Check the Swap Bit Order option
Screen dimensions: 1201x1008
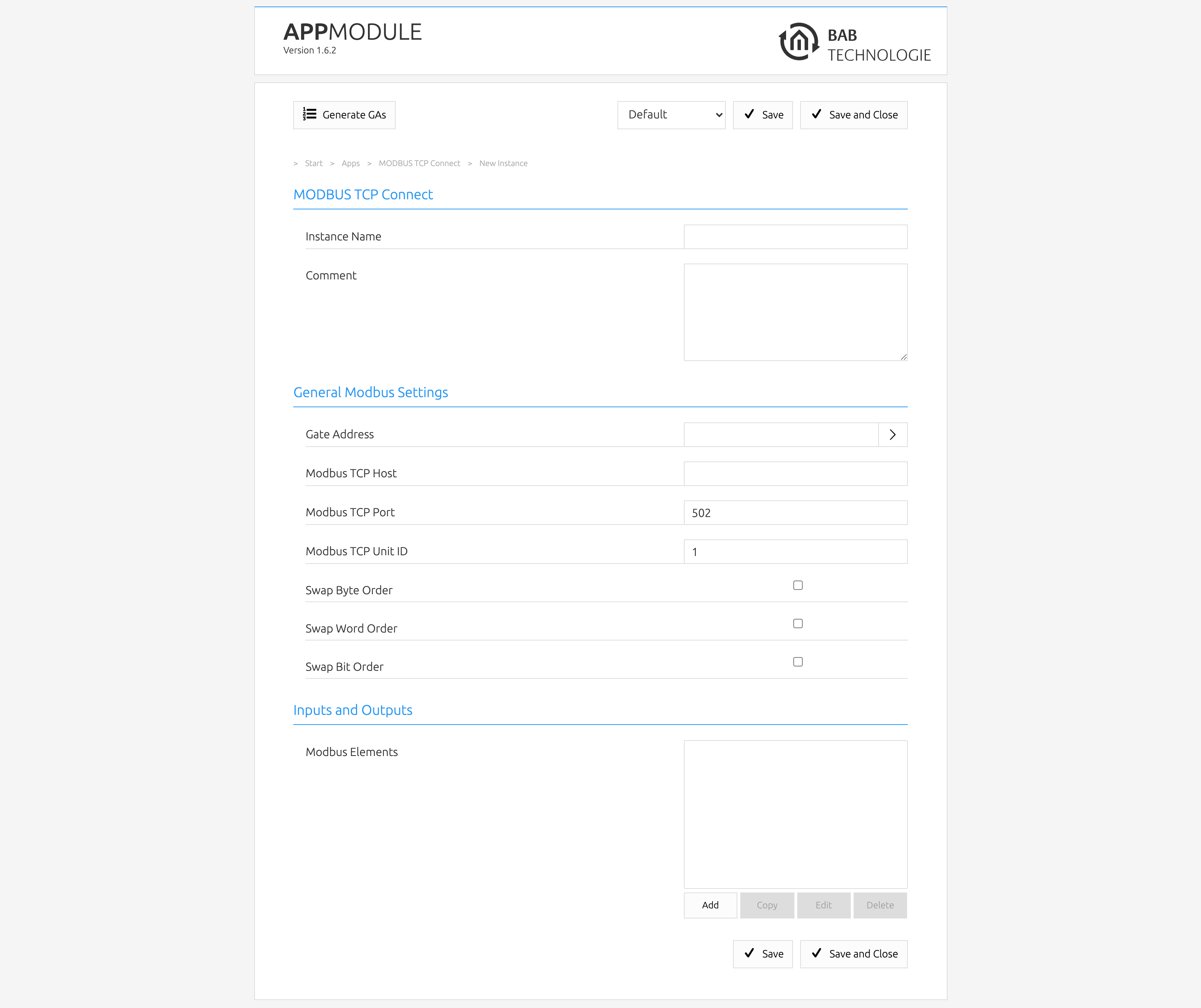click(798, 661)
